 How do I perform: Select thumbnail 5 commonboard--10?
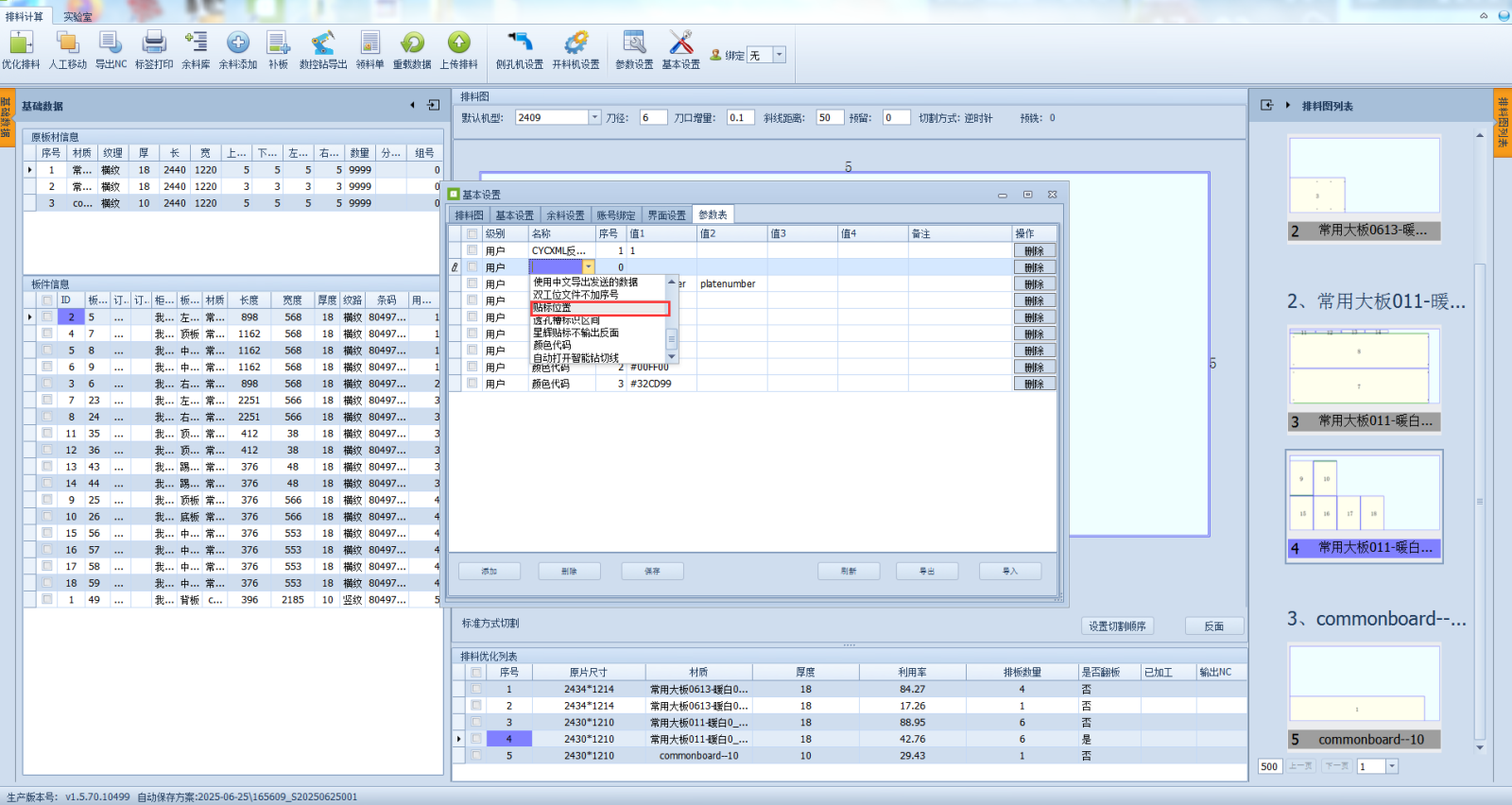(1365, 697)
